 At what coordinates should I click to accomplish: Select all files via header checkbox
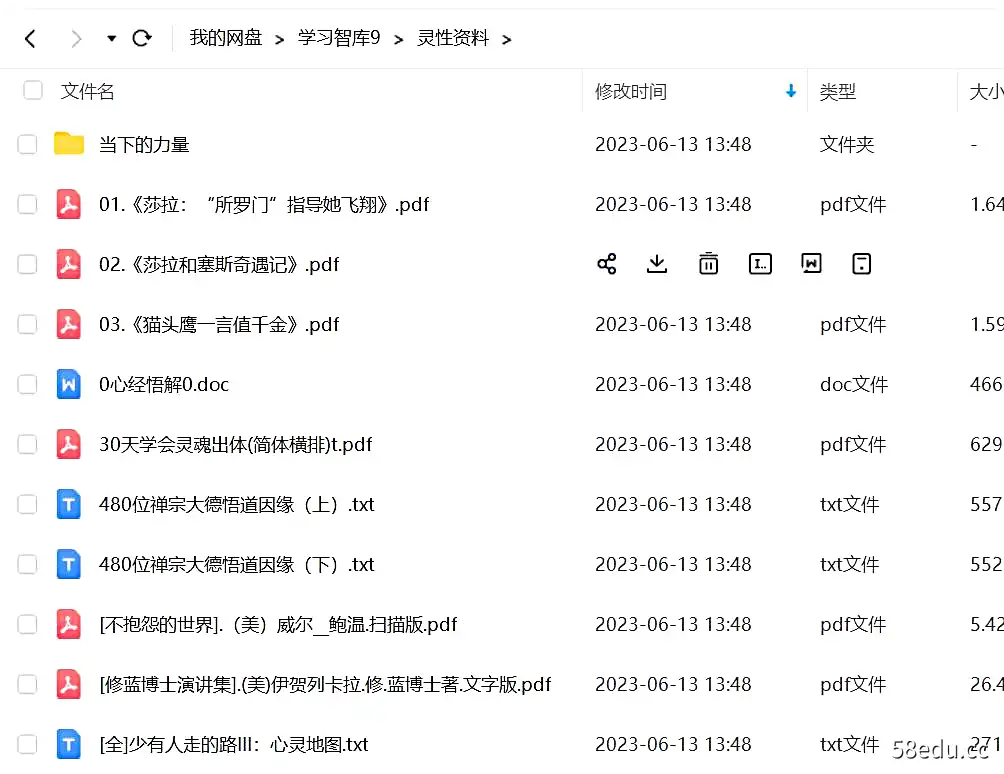click(x=32, y=89)
